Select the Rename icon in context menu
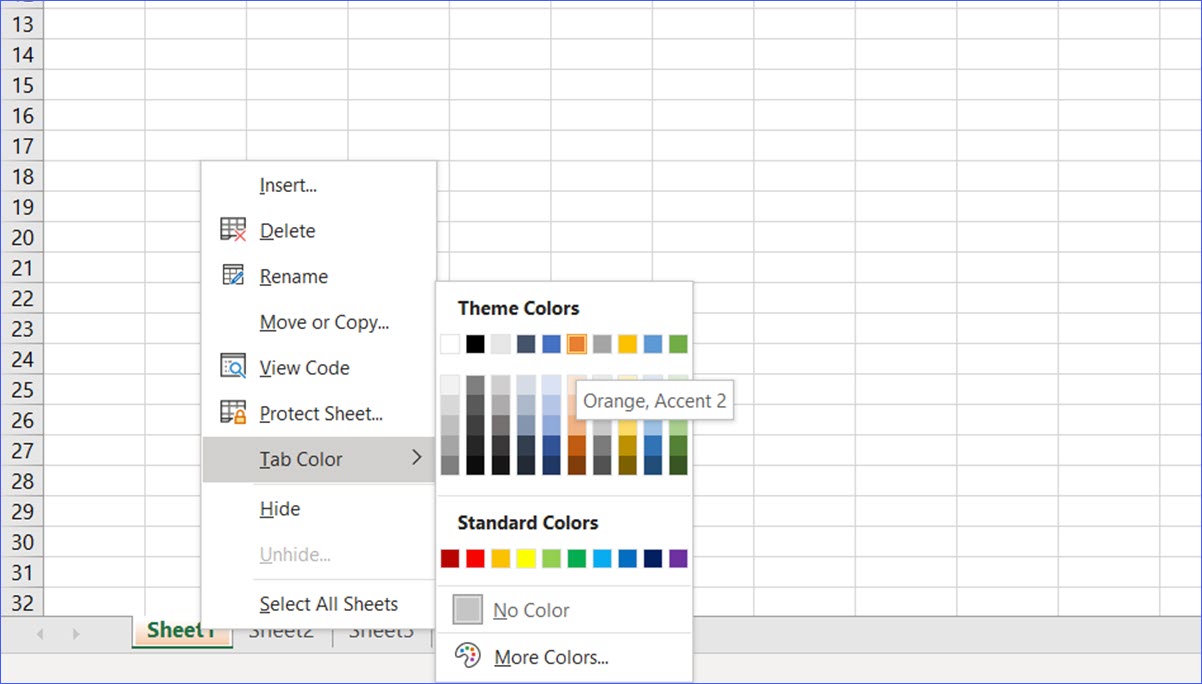Image resolution: width=1202 pixels, height=684 pixels. (232, 276)
